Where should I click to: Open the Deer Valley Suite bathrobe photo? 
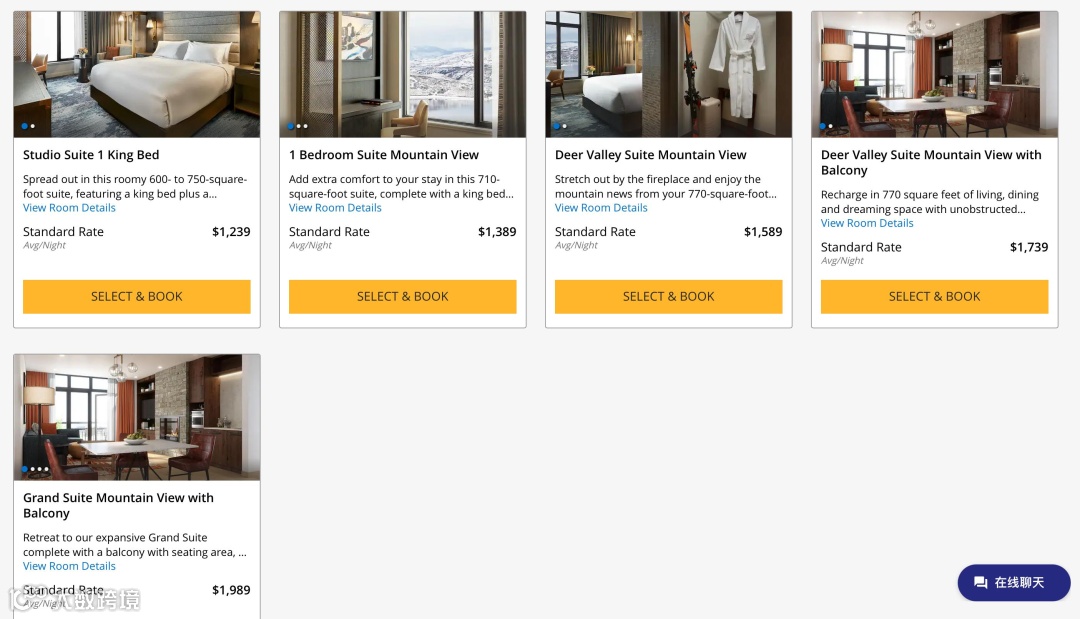(668, 74)
